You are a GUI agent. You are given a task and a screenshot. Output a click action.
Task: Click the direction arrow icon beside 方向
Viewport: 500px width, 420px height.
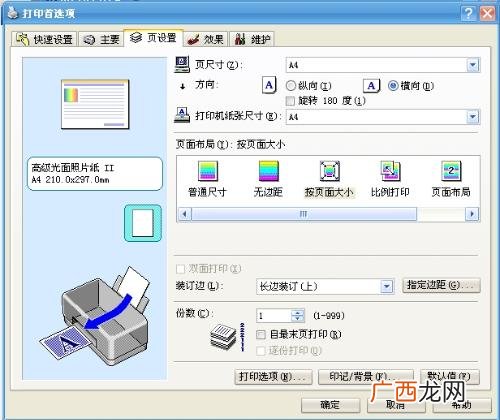(x=182, y=86)
